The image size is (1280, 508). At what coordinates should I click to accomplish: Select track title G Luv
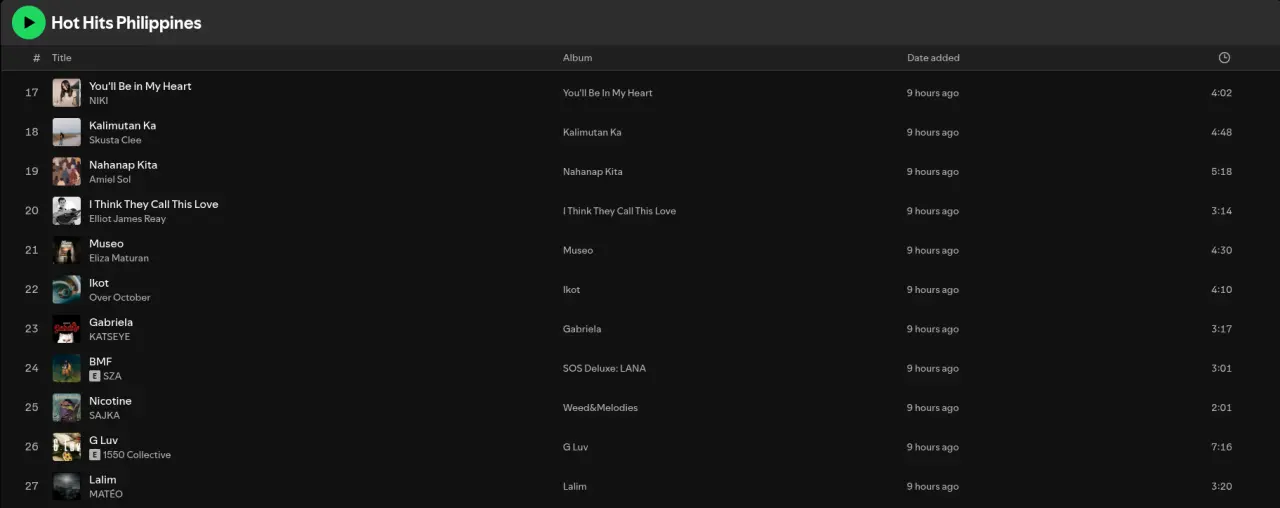point(103,440)
